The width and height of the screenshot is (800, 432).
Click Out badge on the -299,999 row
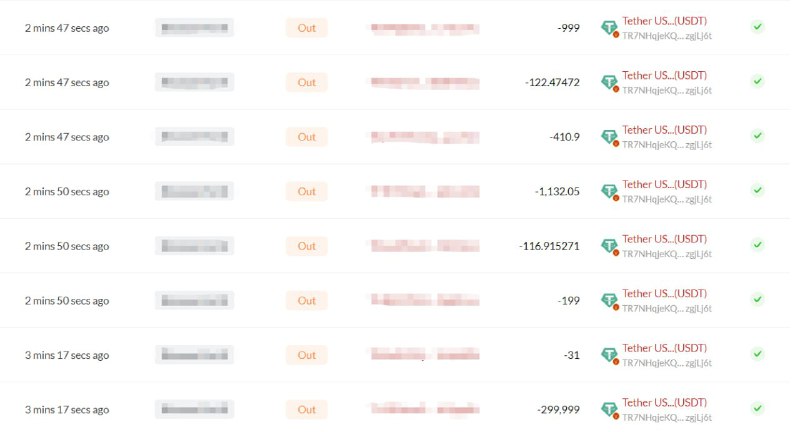307,410
